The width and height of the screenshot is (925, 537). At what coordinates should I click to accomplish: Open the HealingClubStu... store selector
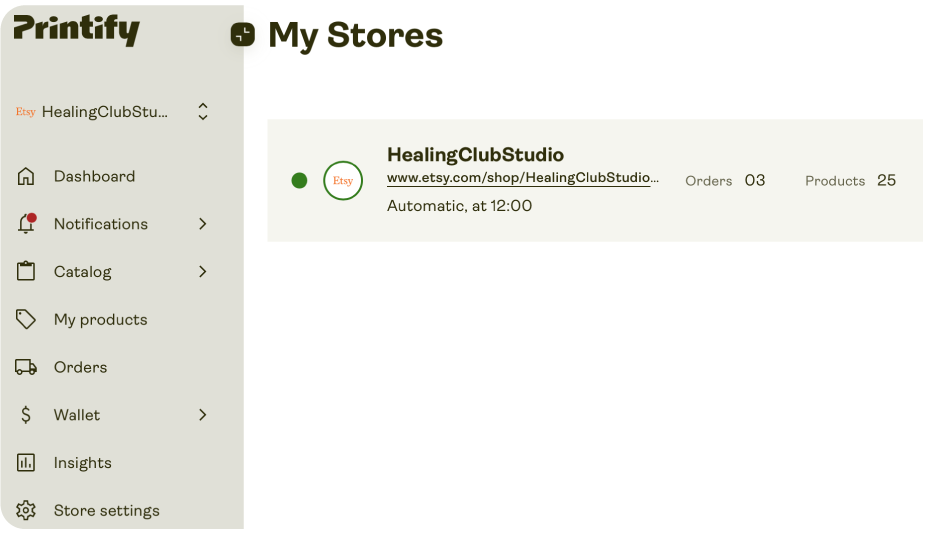point(112,112)
